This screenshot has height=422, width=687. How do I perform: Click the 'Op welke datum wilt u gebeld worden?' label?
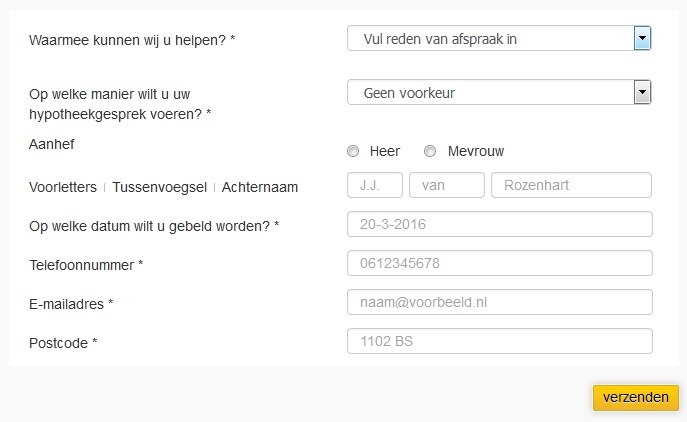click(x=154, y=226)
